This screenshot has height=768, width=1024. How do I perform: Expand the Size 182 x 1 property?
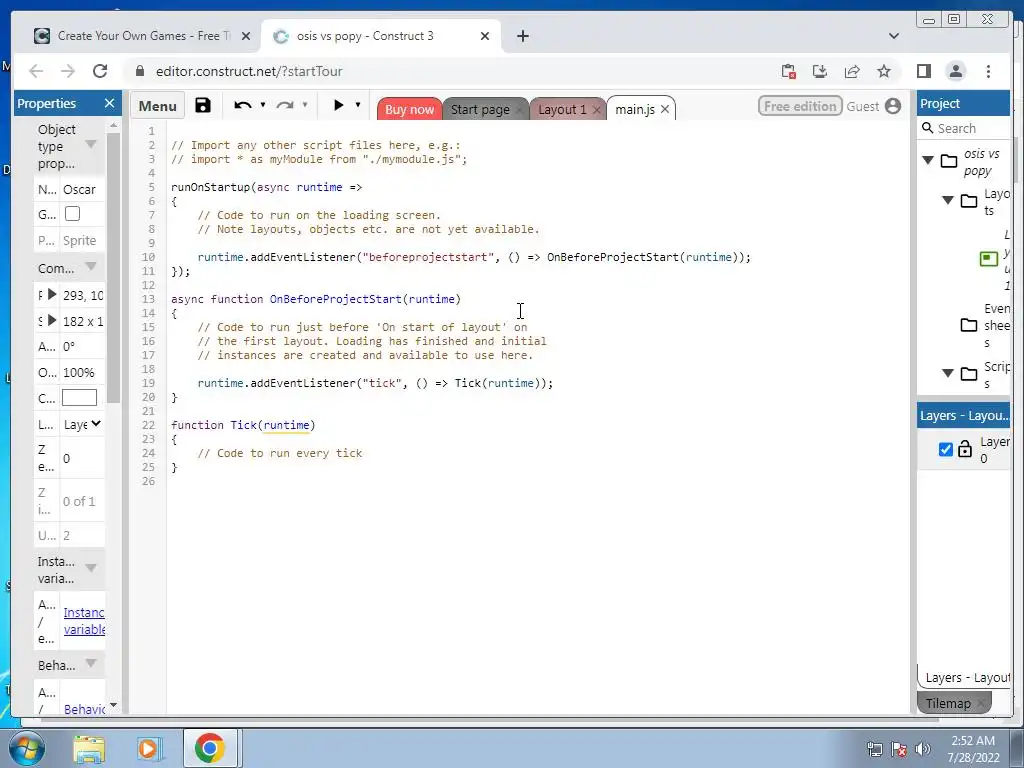tap(52, 320)
